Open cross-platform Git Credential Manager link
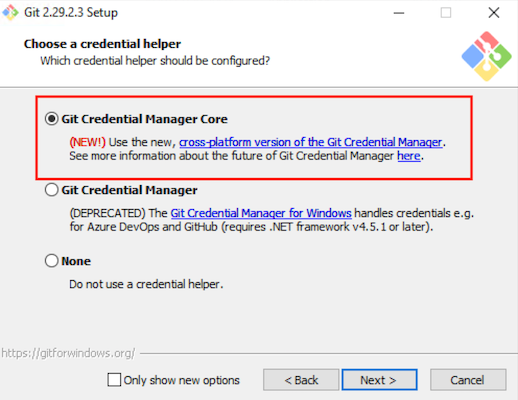The width and height of the screenshot is (518, 400). click(311, 142)
